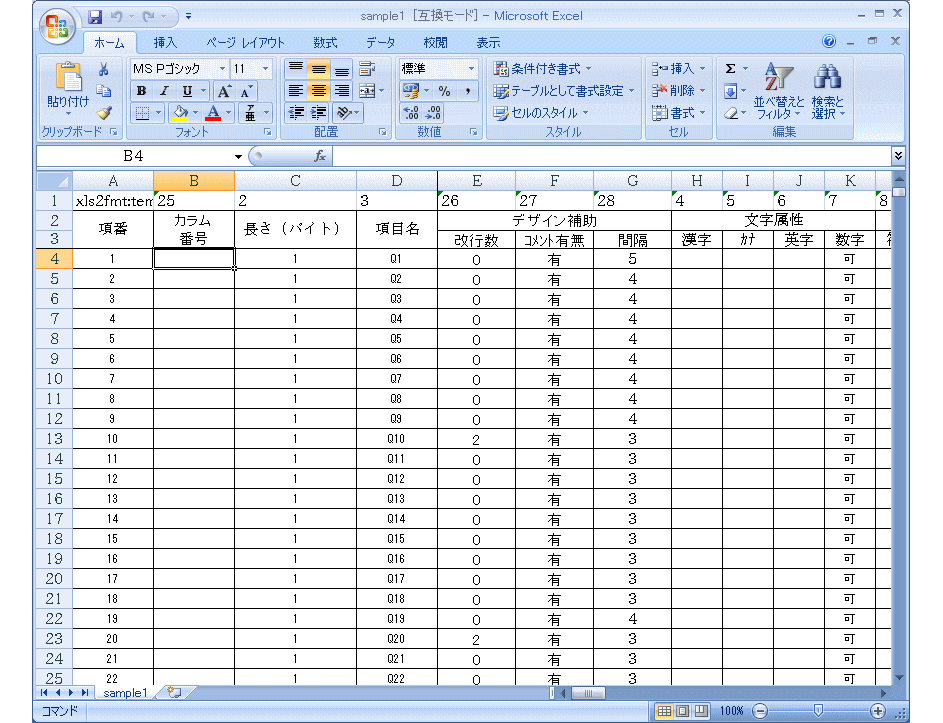The image size is (943, 723).
Task: Open the Name Box dropdown arrow
Action: tap(238, 157)
